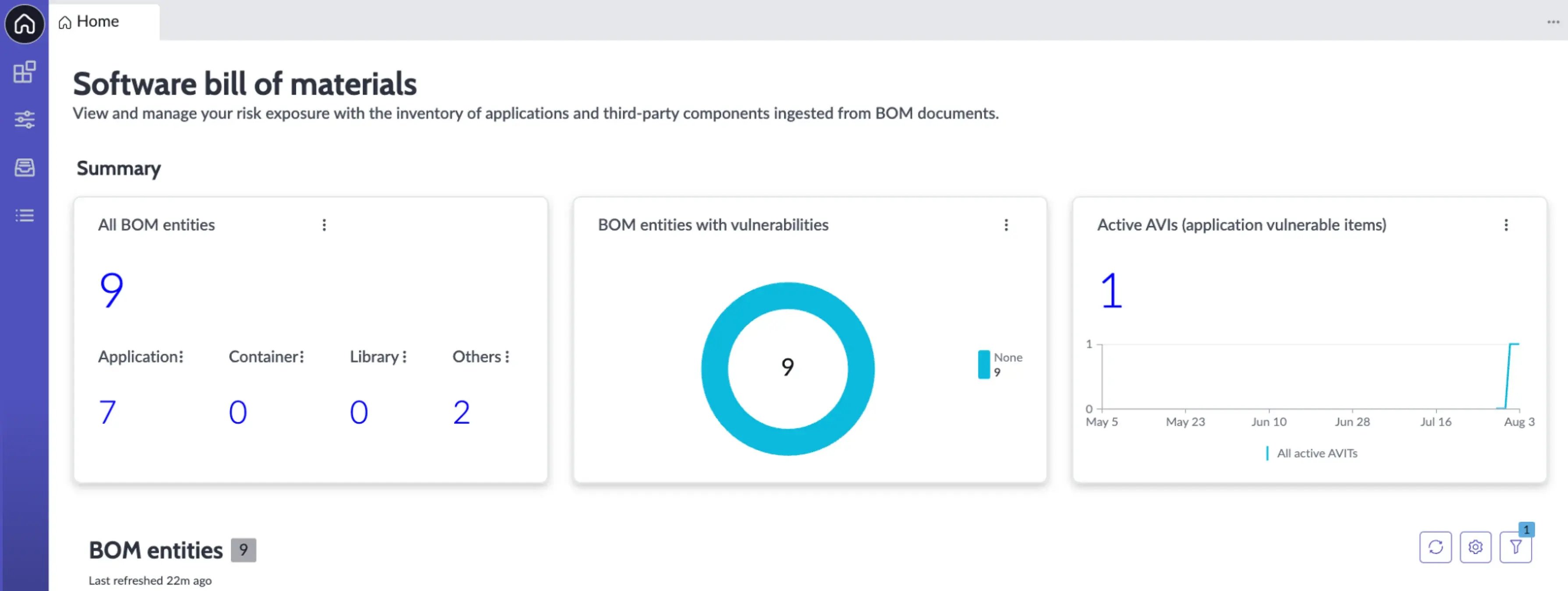1568x591 pixels.
Task: Click the Active AVIs count 1
Action: [1111, 291]
